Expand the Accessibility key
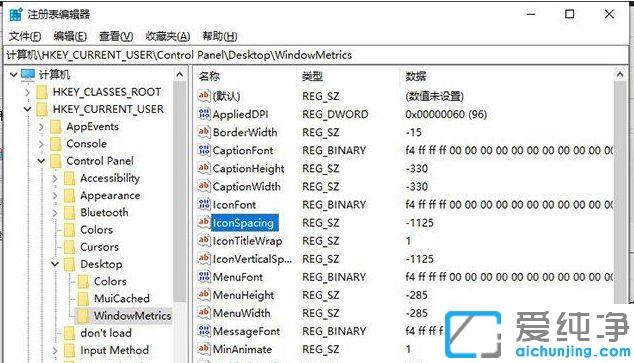The image size is (634, 363). pyautogui.click(x=55, y=178)
